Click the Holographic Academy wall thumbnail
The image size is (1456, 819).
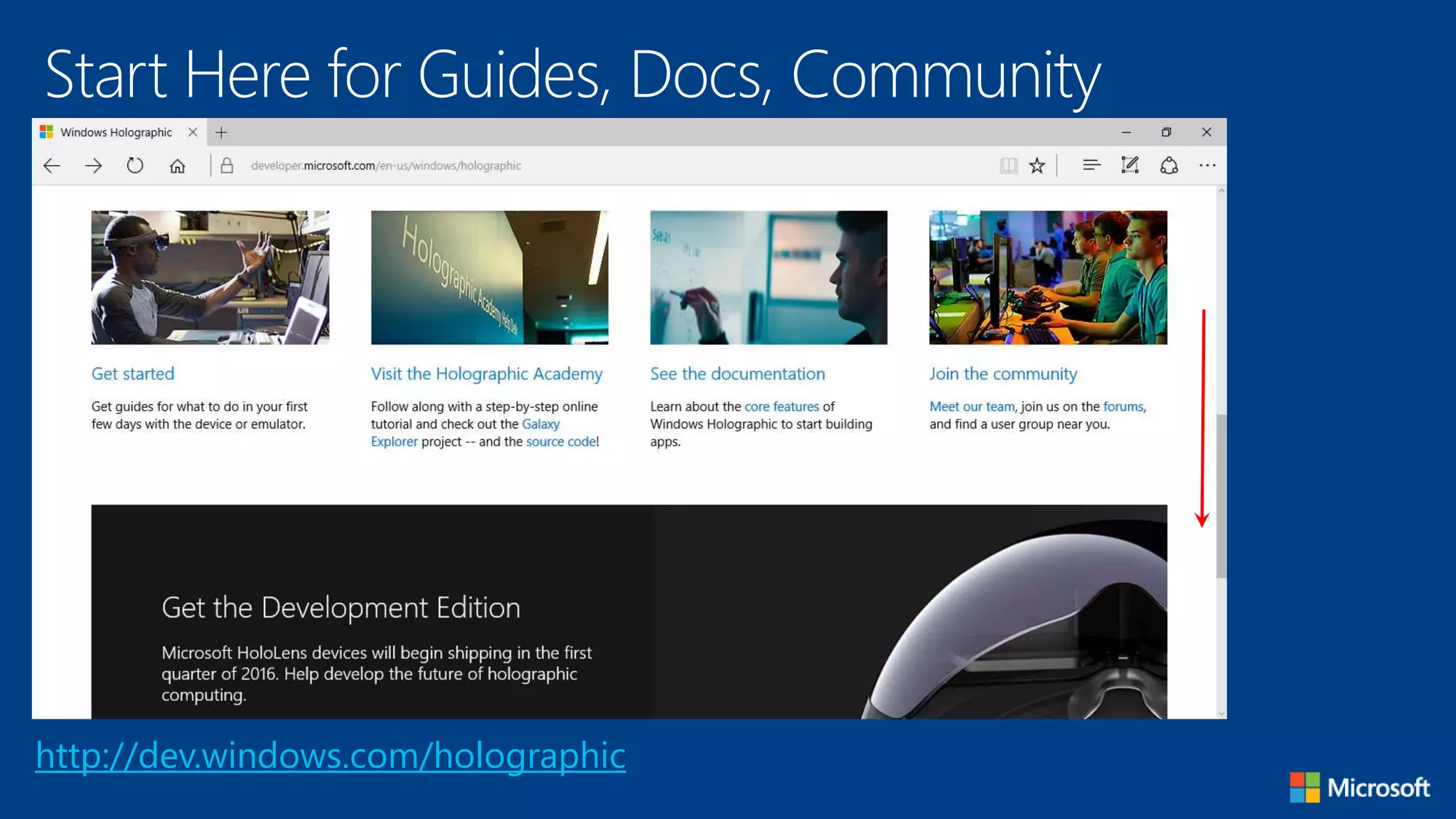(x=489, y=277)
